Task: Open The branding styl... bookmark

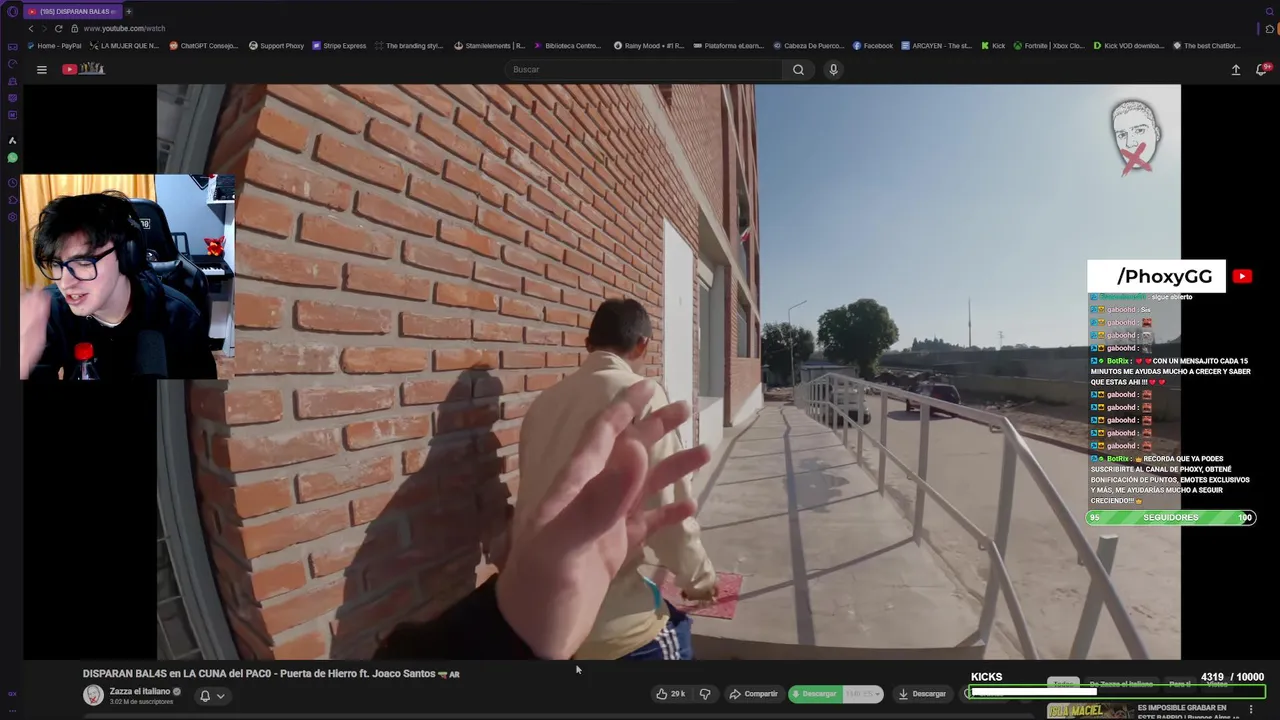Action: click(409, 45)
